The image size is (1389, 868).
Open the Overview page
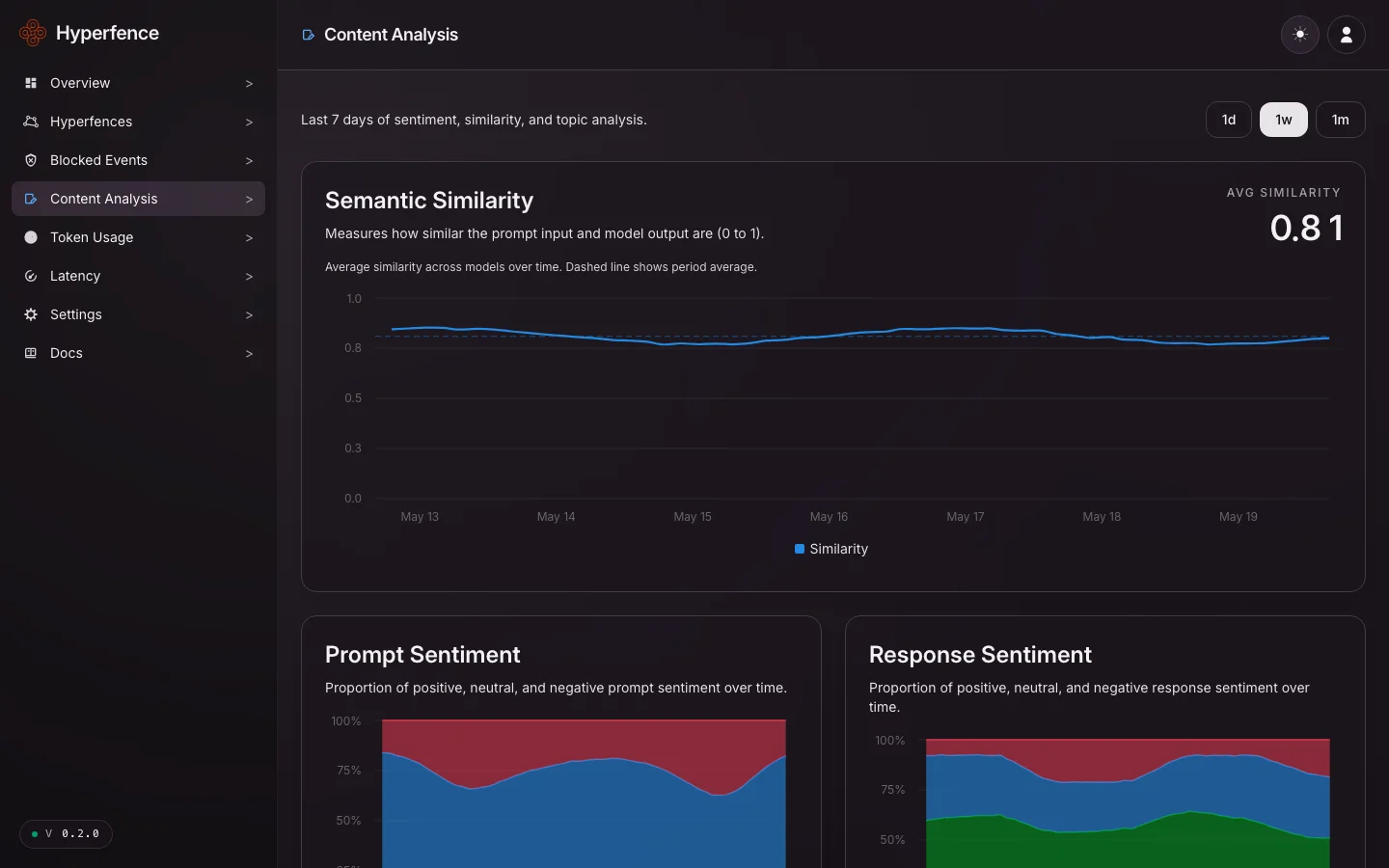click(138, 83)
